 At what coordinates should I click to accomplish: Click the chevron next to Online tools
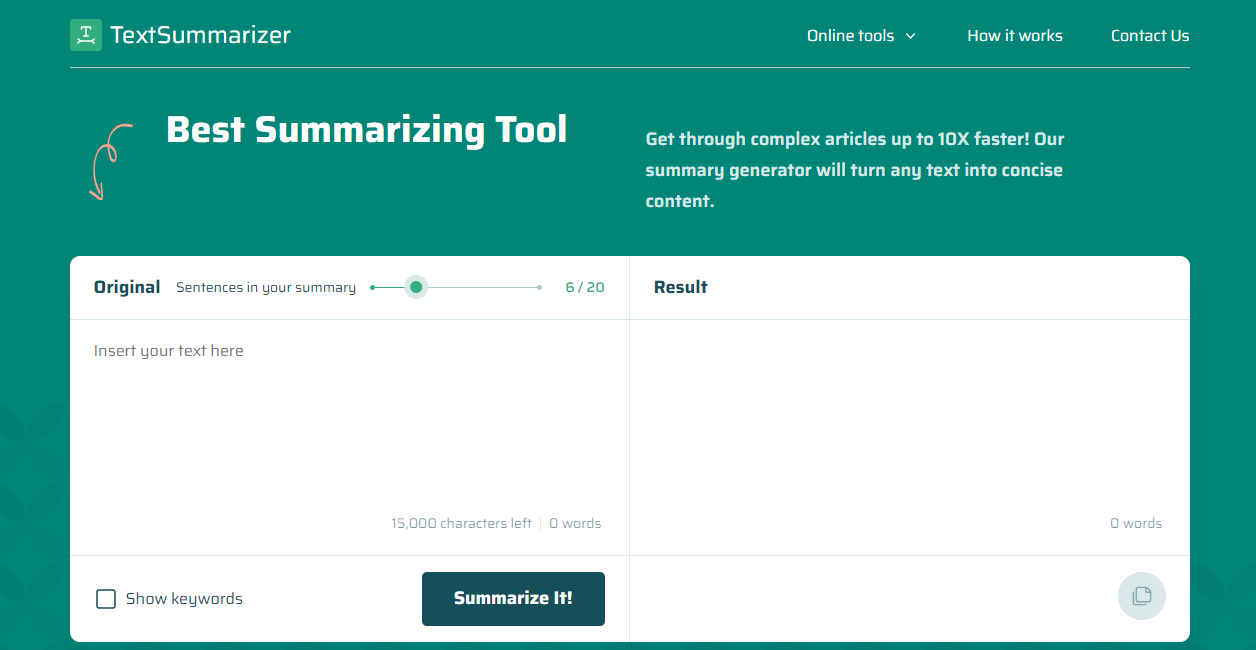point(911,36)
